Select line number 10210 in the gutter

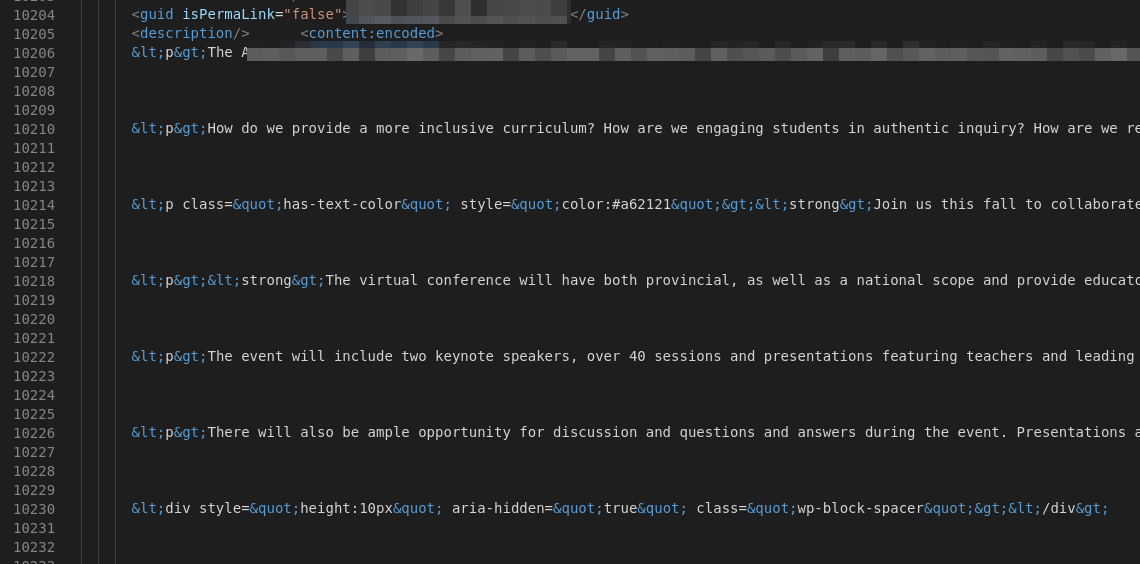click(x=33, y=129)
